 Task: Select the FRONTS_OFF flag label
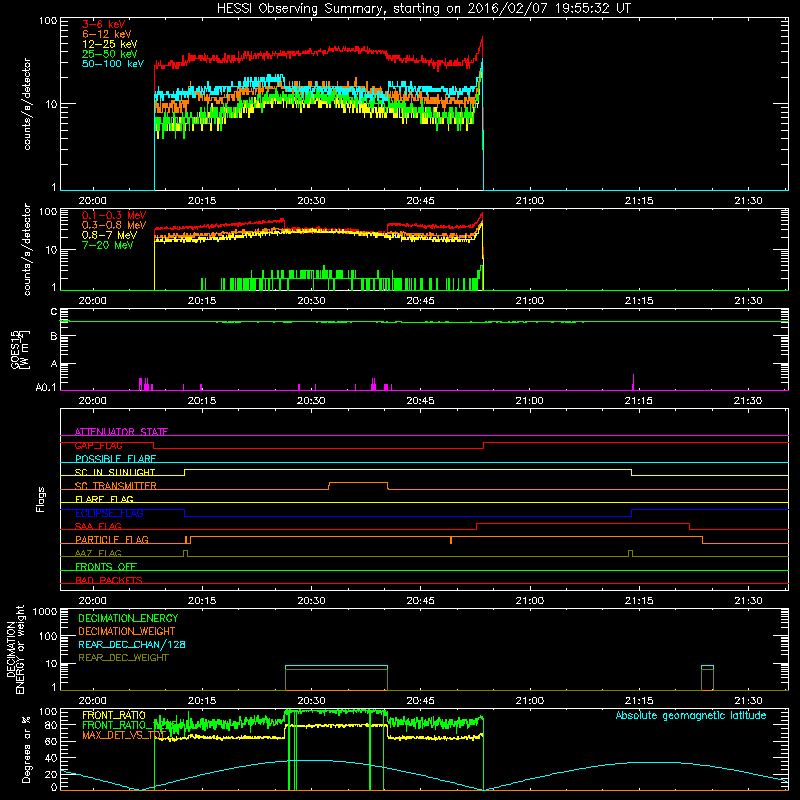click(106, 566)
